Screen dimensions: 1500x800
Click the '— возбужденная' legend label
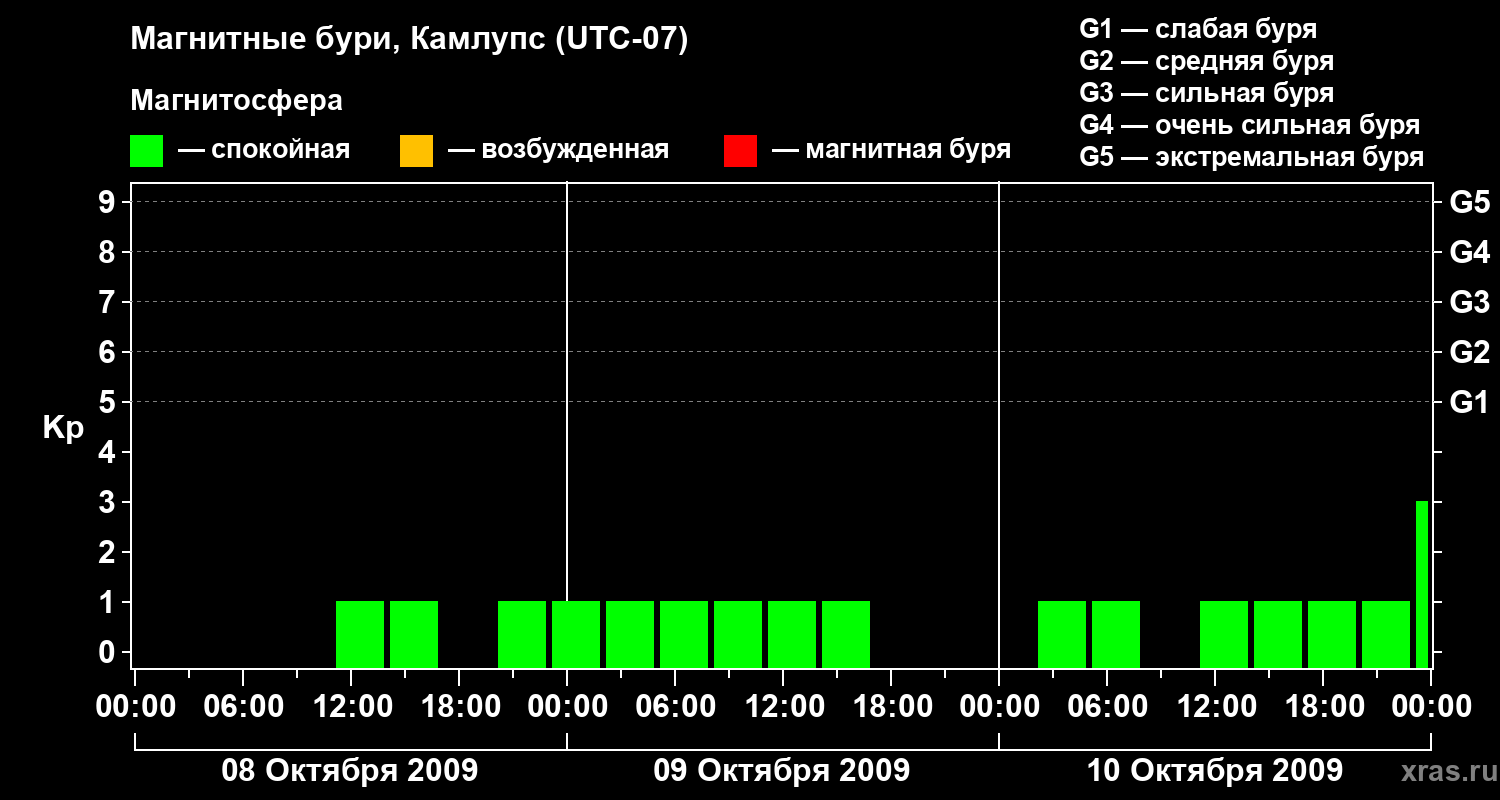tap(558, 150)
